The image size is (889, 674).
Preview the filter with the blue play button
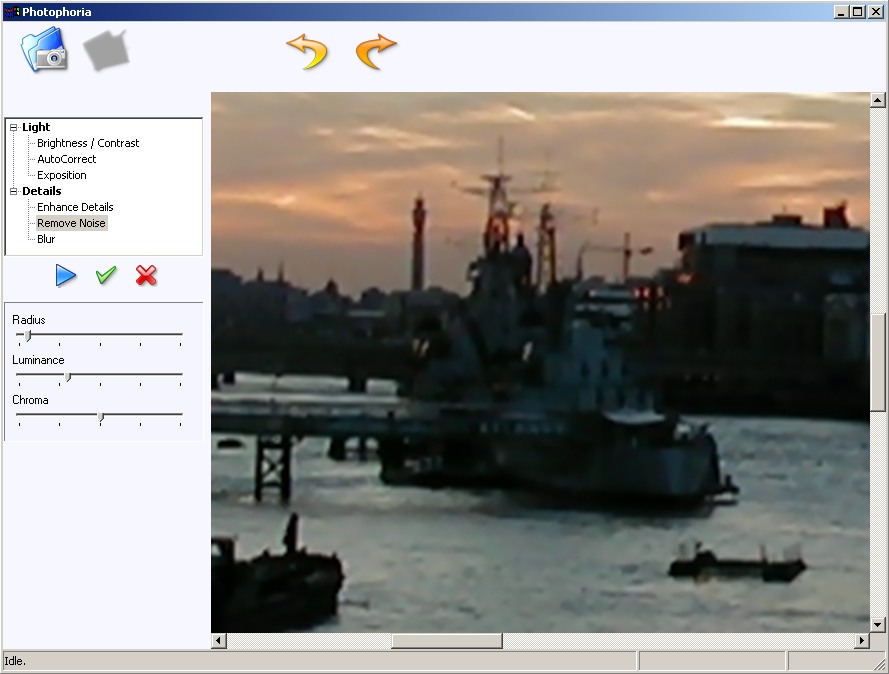(x=66, y=275)
